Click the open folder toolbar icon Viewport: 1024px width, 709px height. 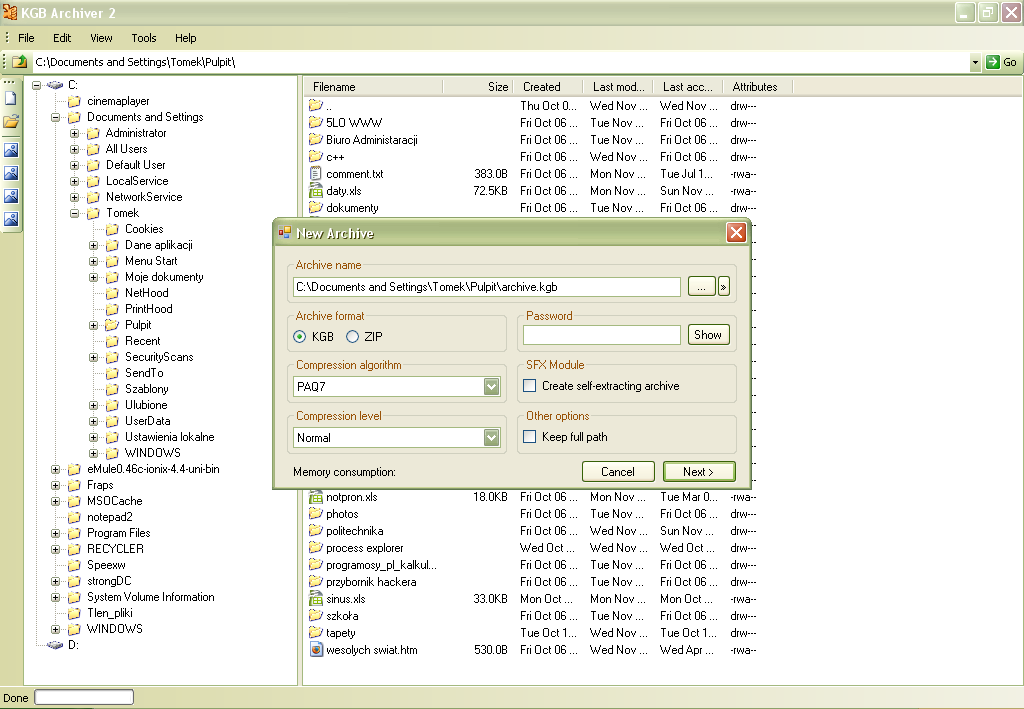pos(11,121)
